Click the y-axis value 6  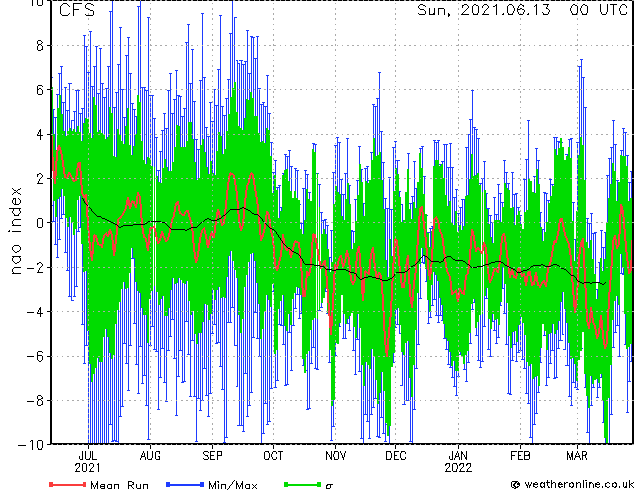click(40, 90)
